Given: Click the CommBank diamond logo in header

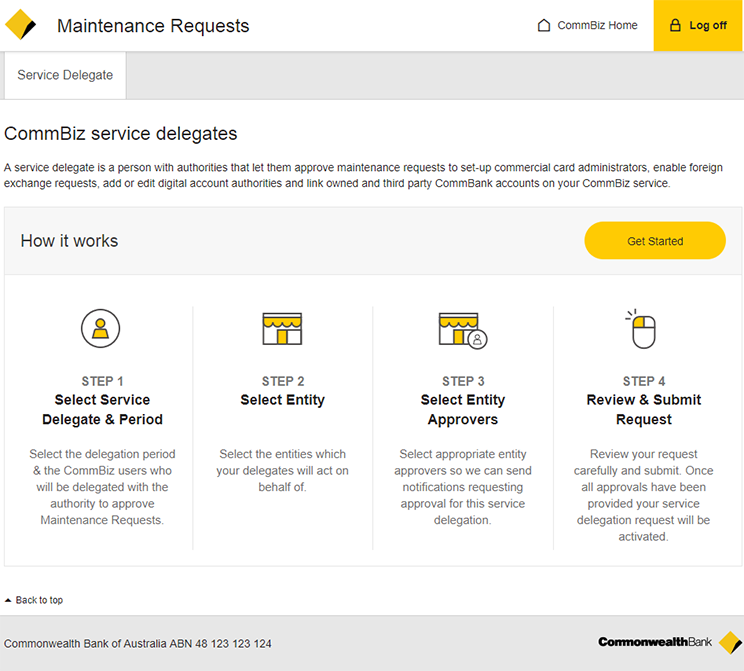Looking at the screenshot, I should (20, 25).
